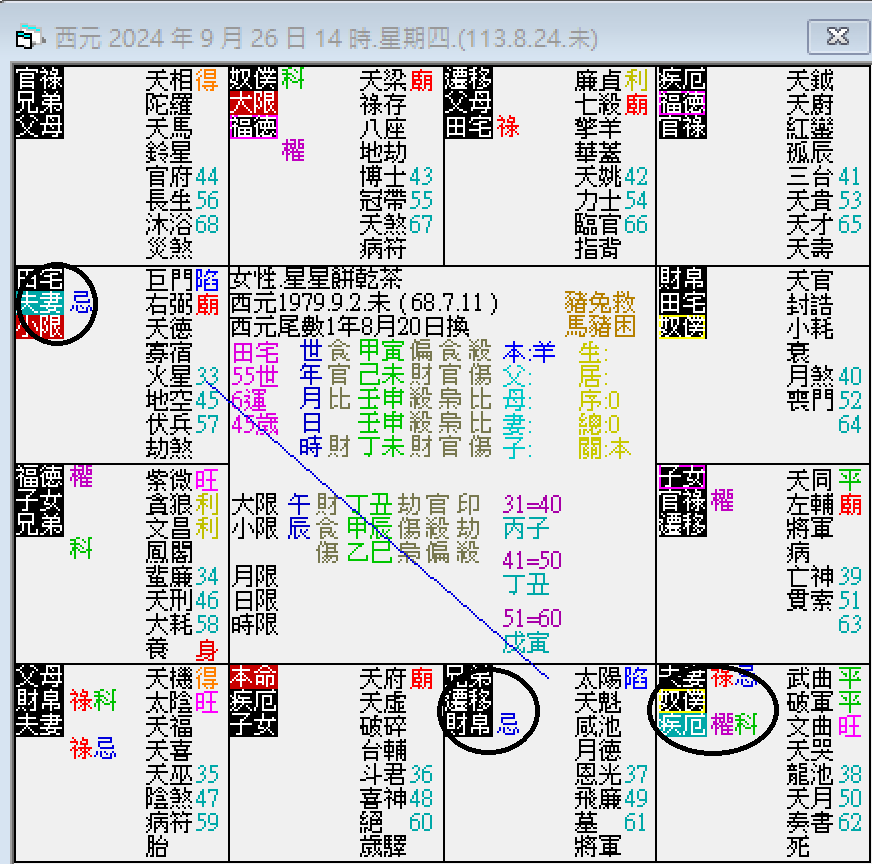Viewport: 872px width, 864px height.
Task: Click the orange text 馬豬困
Action: 600,326
